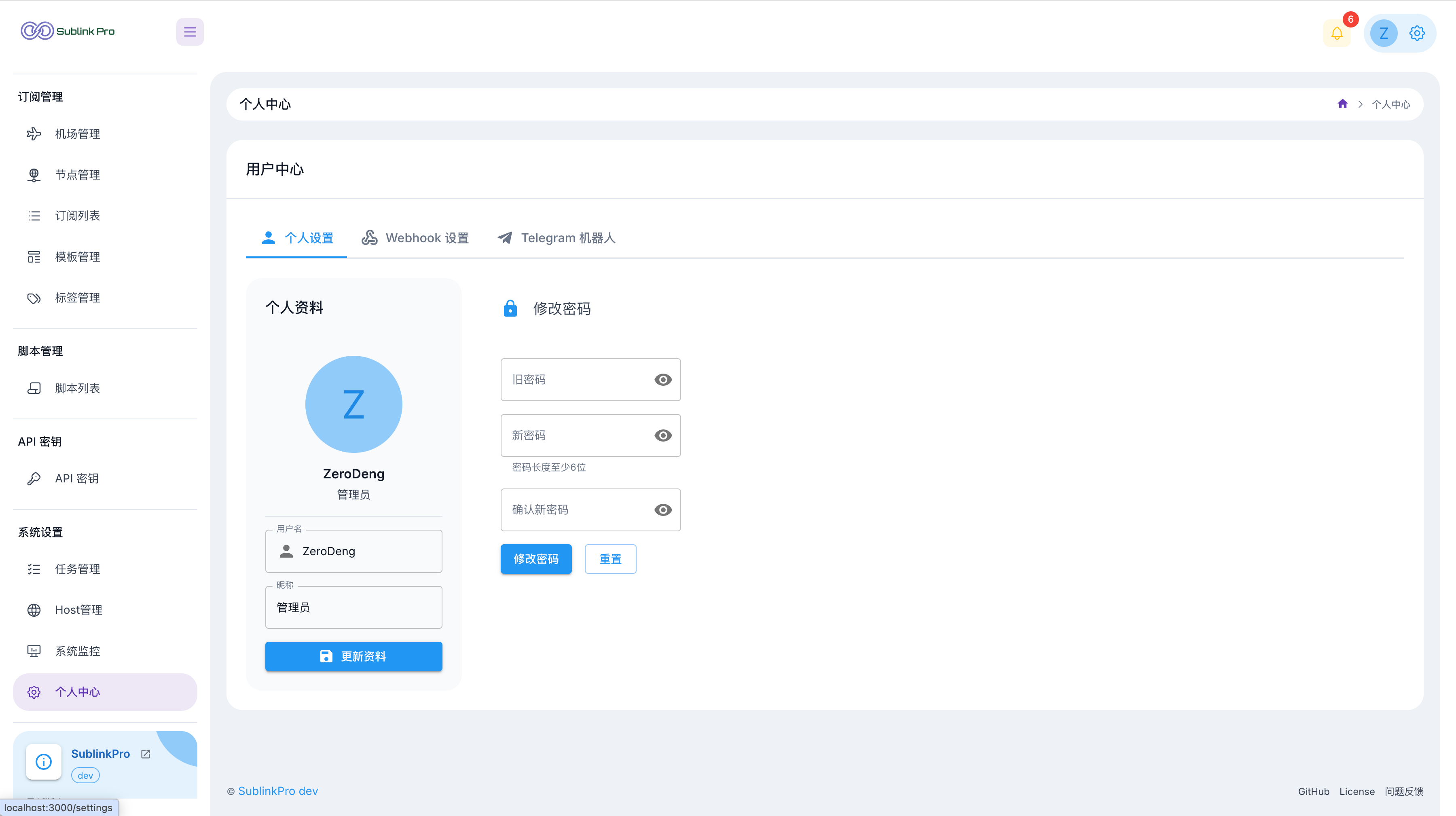Viewport: 1456px width, 816px height.
Task: Click the 更新资料 button
Action: tap(354, 656)
